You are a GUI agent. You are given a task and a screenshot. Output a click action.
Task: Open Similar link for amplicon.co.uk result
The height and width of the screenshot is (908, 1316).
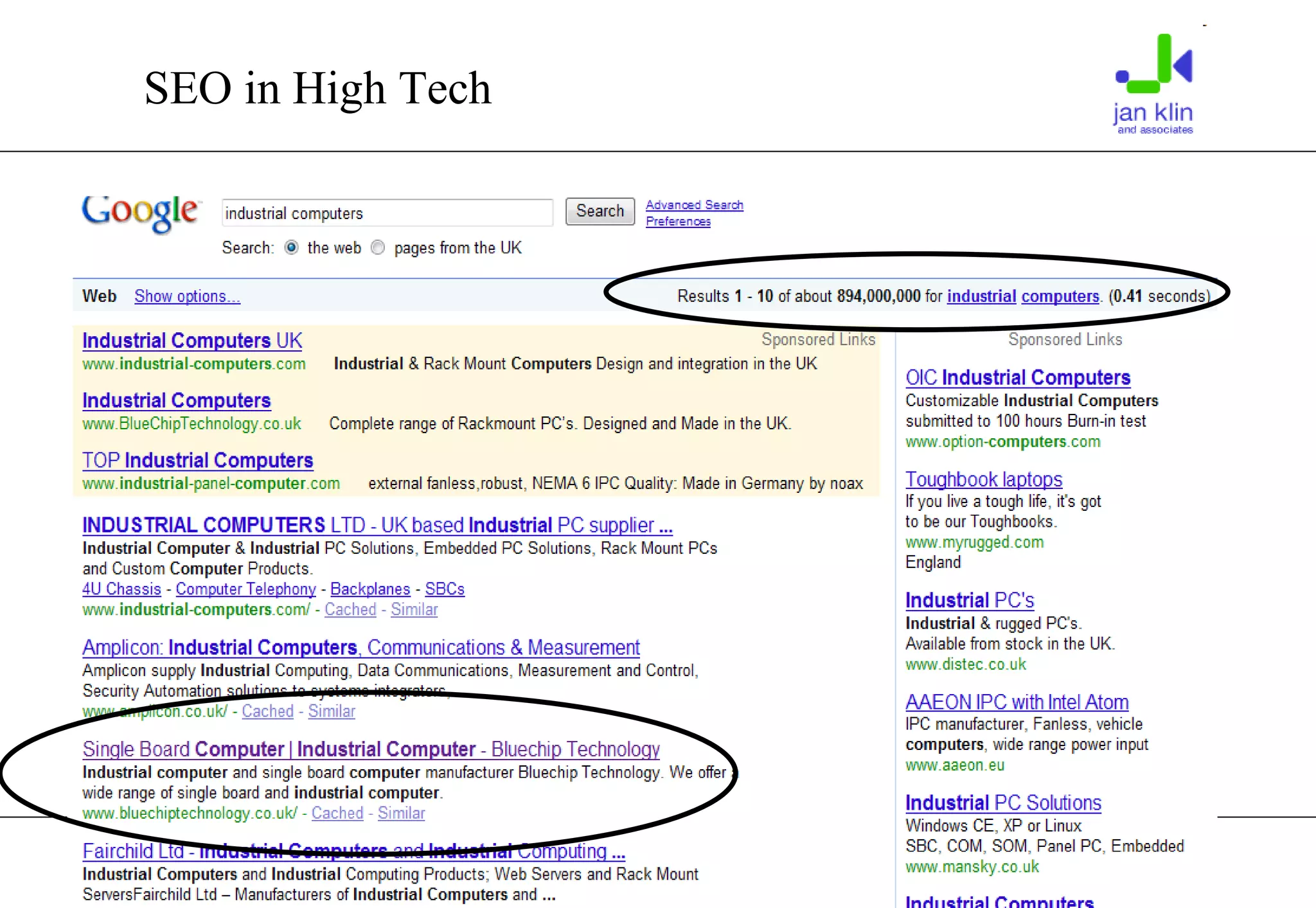click(332, 711)
